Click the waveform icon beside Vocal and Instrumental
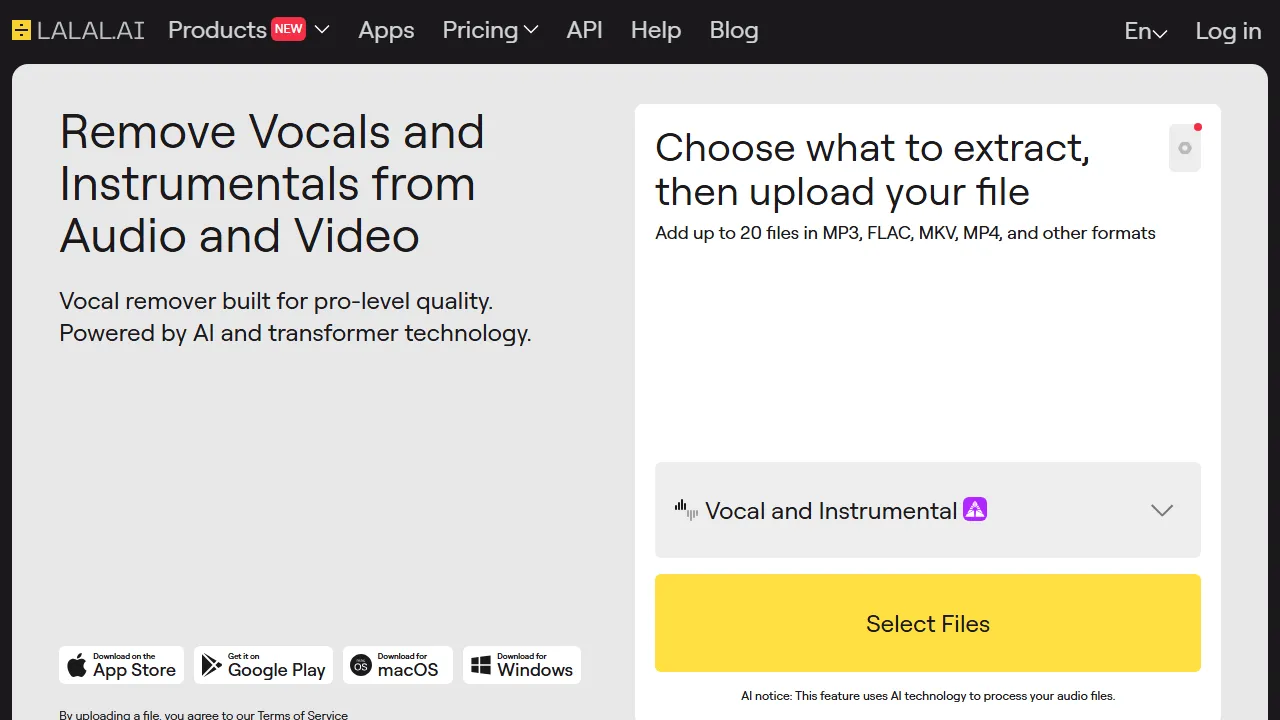Screen dimensions: 1280x720 pyautogui.click(x=686, y=510)
